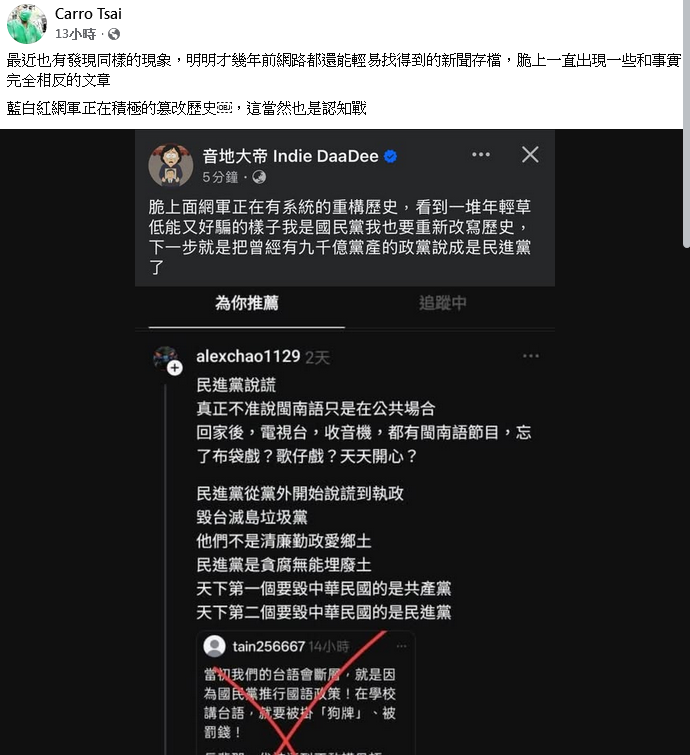The height and width of the screenshot is (755, 690).
Task: Click the 音地大帝 Indie DaaDee page name
Action: tap(290, 156)
